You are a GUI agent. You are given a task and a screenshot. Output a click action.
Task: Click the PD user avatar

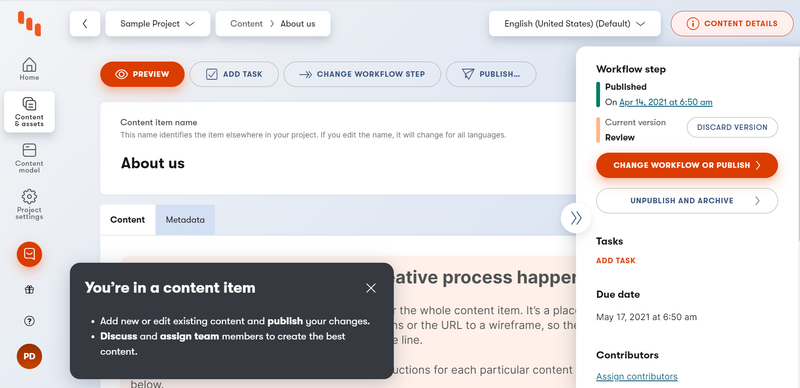pos(29,356)
